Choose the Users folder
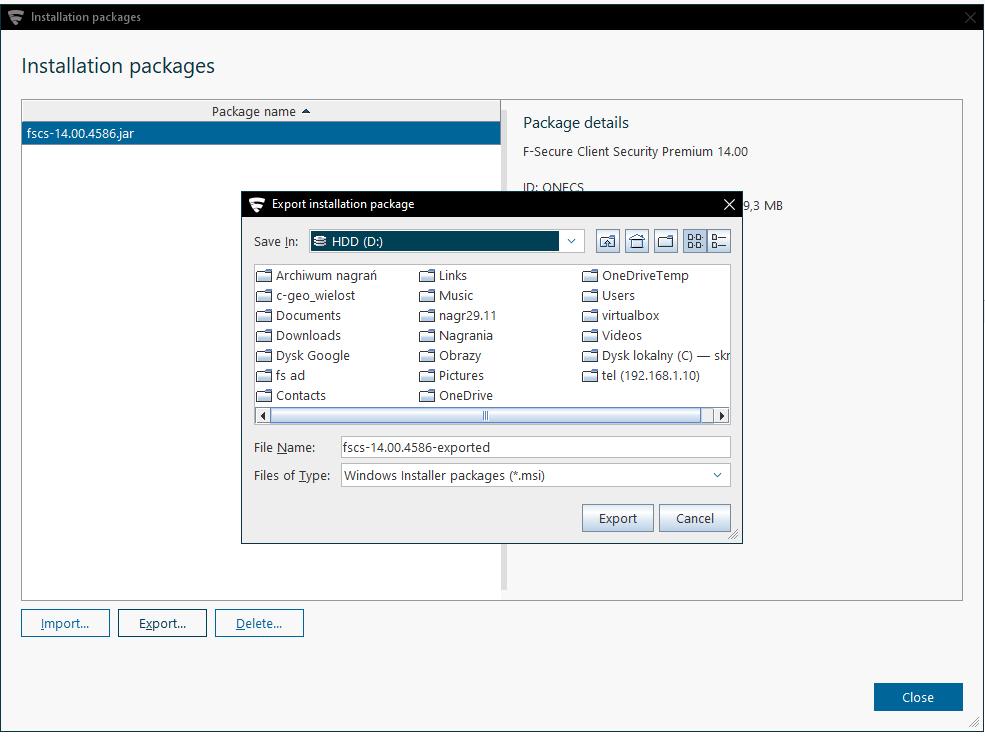 (608, 295)
